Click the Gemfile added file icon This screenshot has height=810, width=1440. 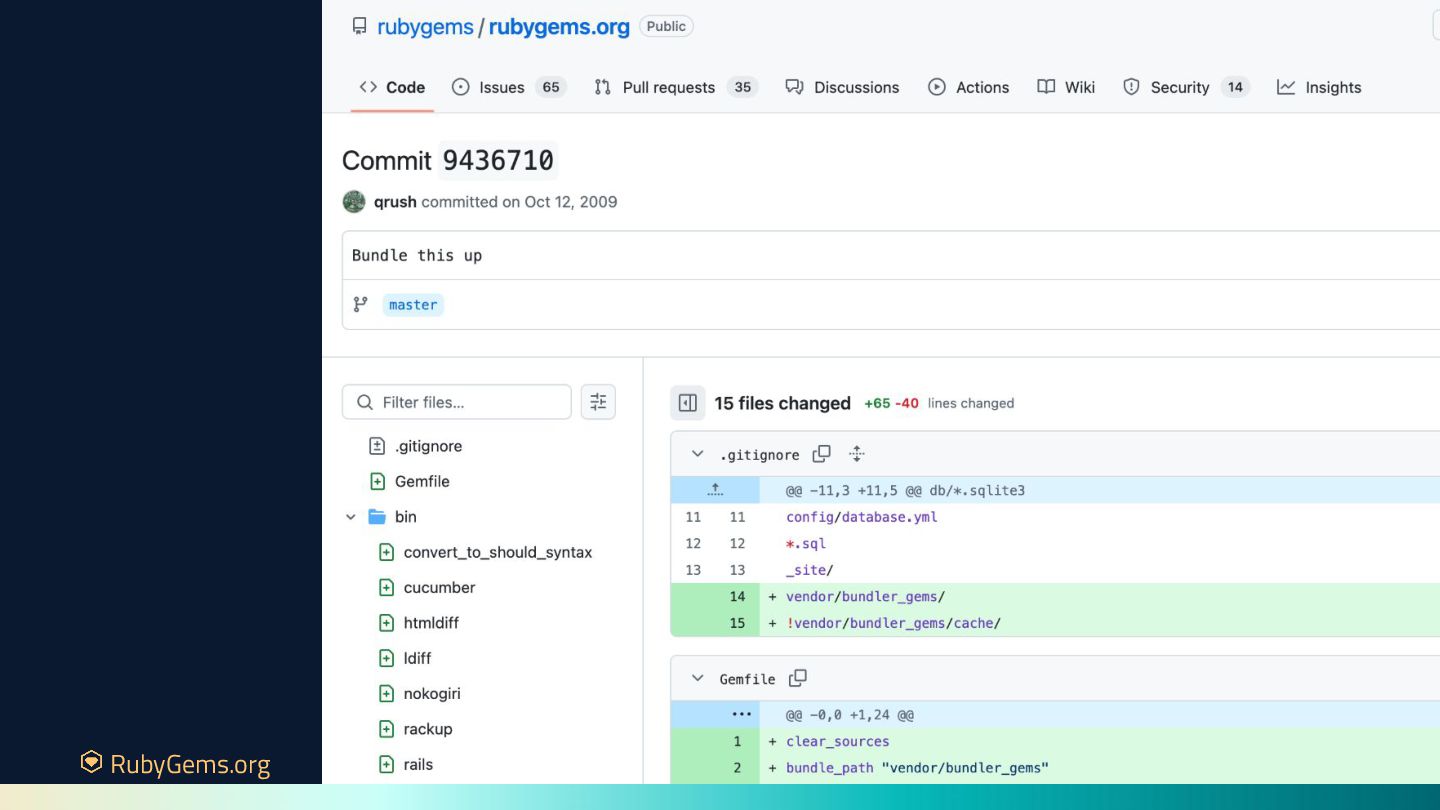(x=377, y=481)
